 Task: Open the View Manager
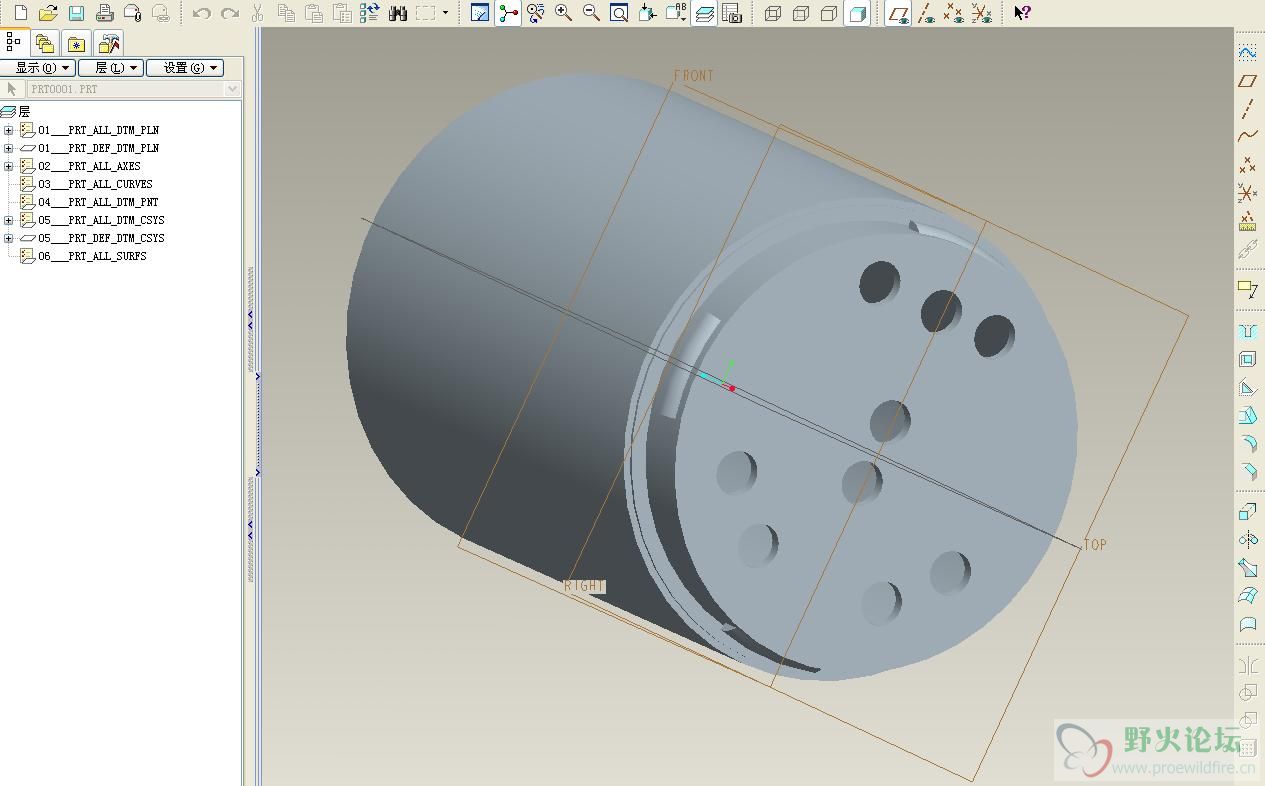click(x=732, y=13)
